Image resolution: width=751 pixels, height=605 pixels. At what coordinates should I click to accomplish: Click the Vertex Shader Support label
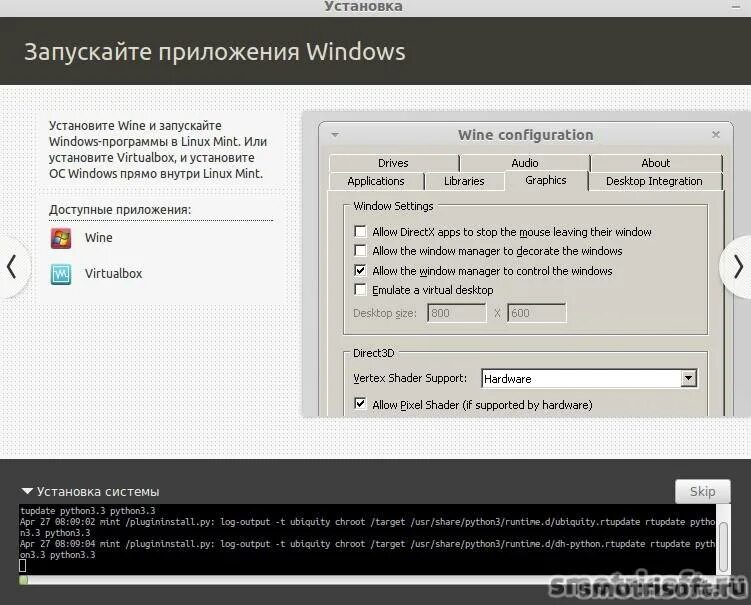point(410,378)
